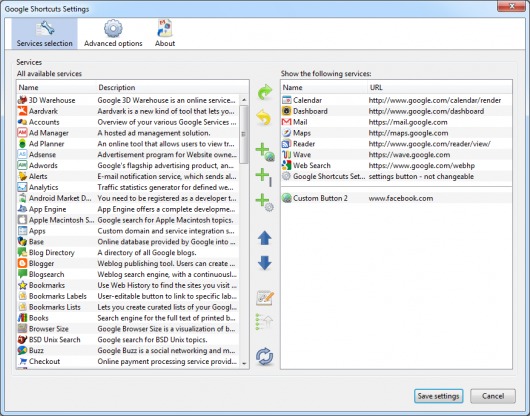Select the Apps service row
The width and height of the screenshot is (530, 416).
[128, 231]
